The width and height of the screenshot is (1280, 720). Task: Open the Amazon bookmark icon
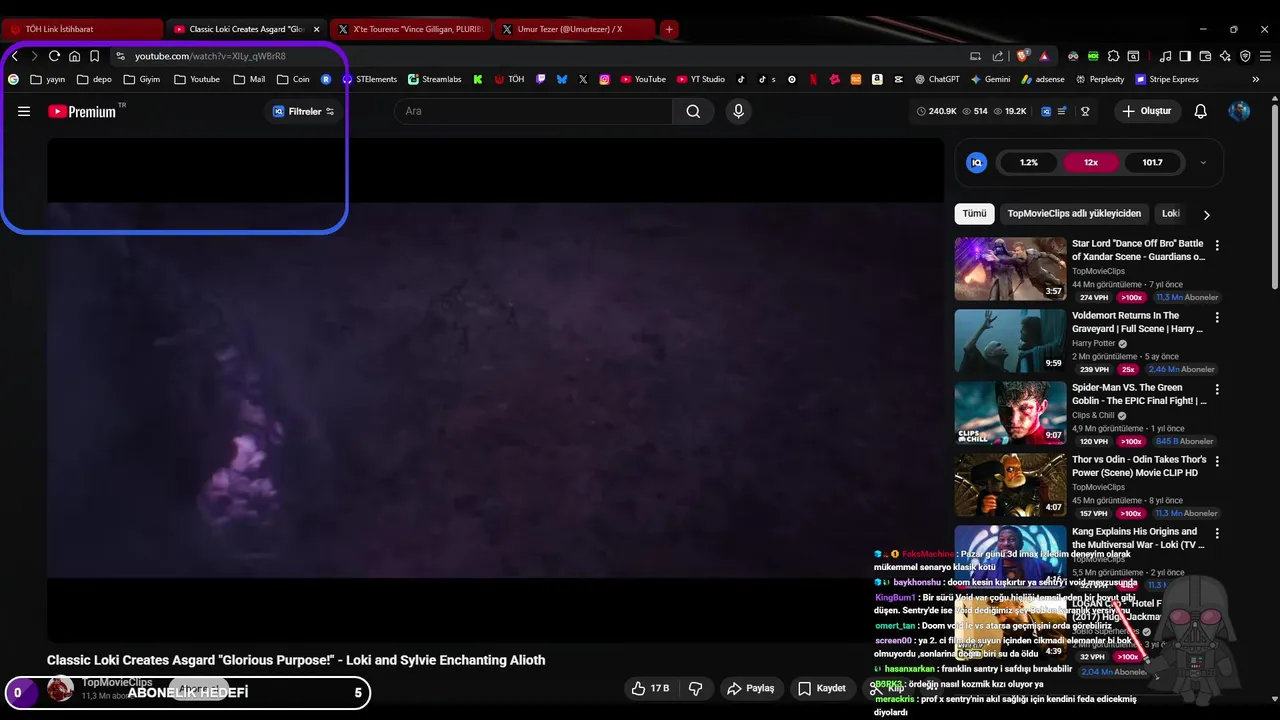tap(877, 79)
